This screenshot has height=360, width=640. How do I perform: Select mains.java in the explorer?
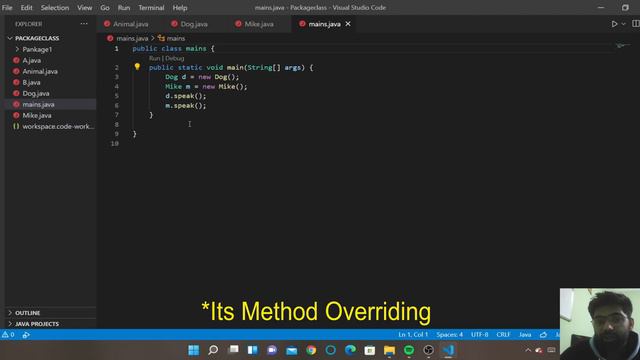(50, 104)
